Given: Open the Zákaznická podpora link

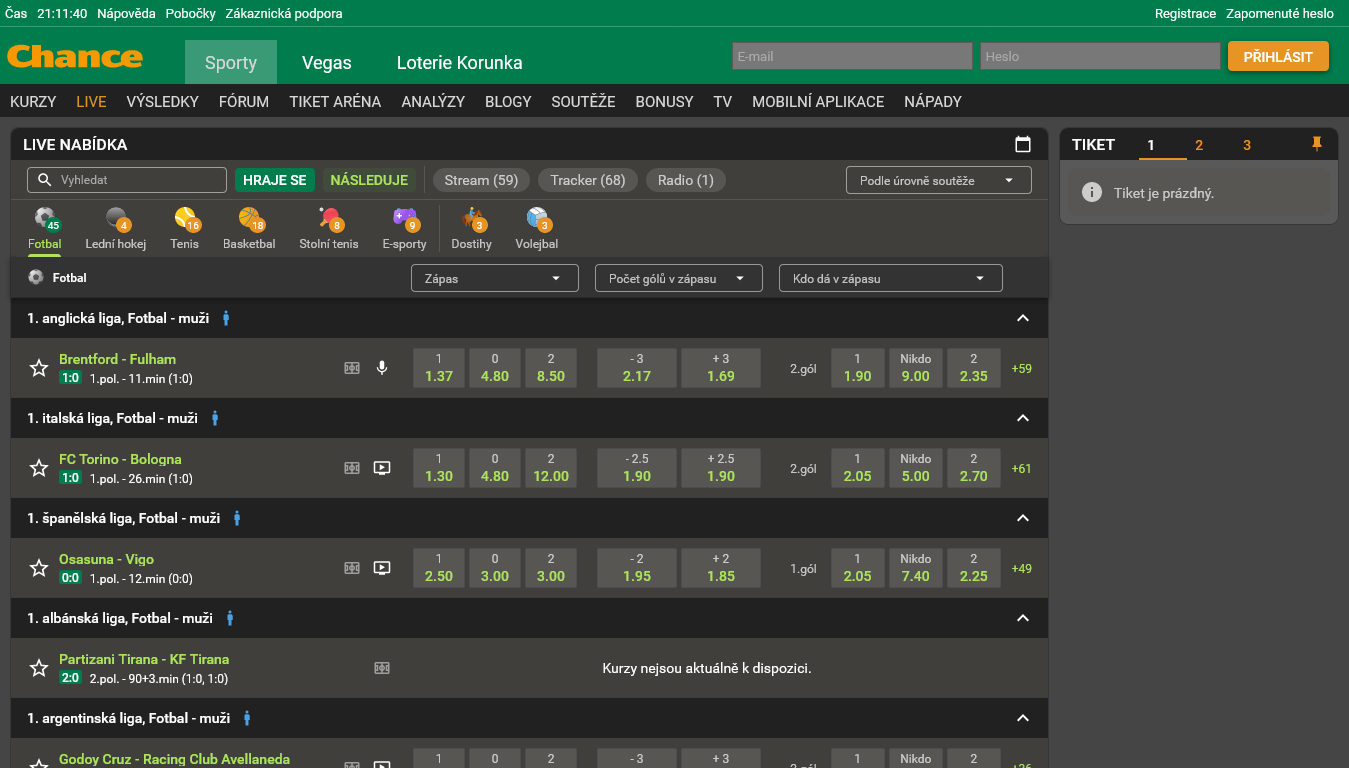Looking at the screenshot, I should 283,13.
